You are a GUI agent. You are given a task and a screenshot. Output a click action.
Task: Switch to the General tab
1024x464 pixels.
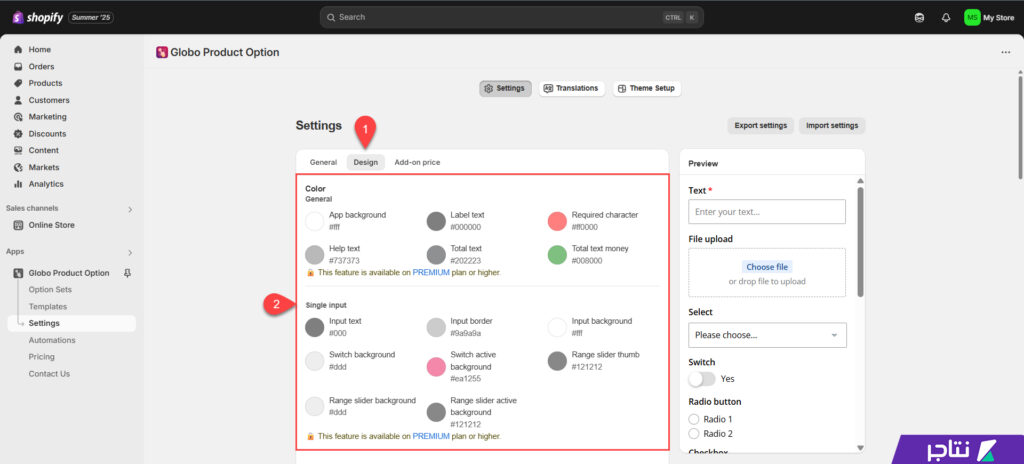click(323, 162)
